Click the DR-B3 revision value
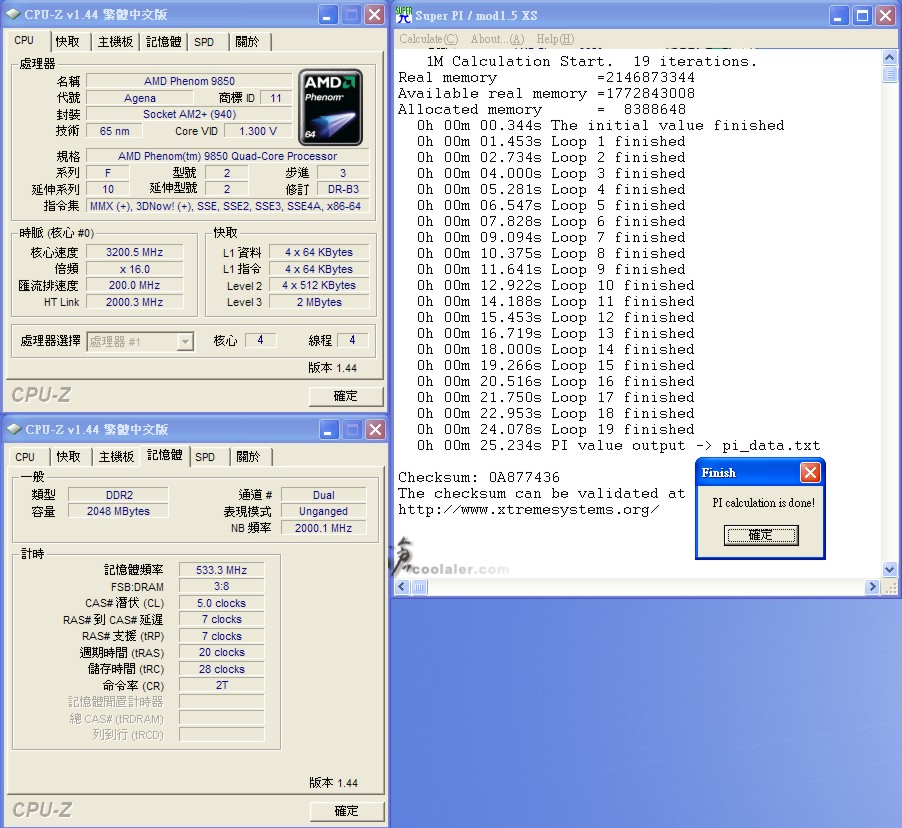 tap(343, 189)
